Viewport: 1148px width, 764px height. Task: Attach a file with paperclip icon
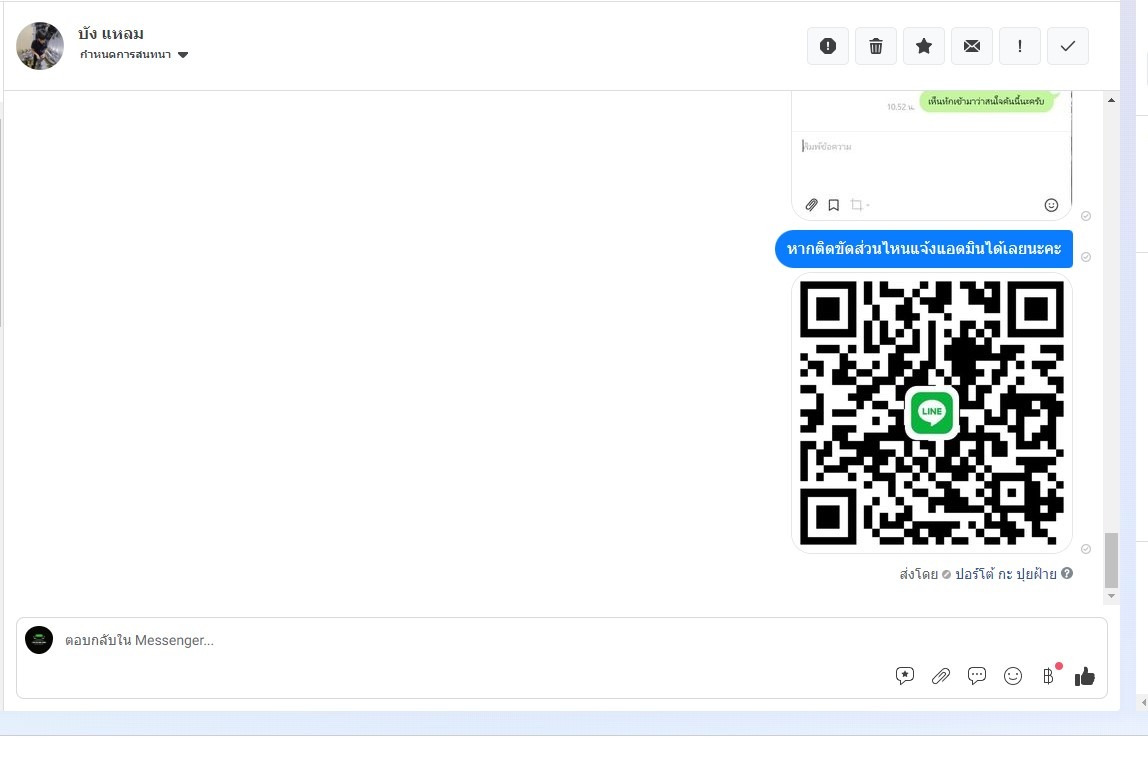(x=941, y=675)
